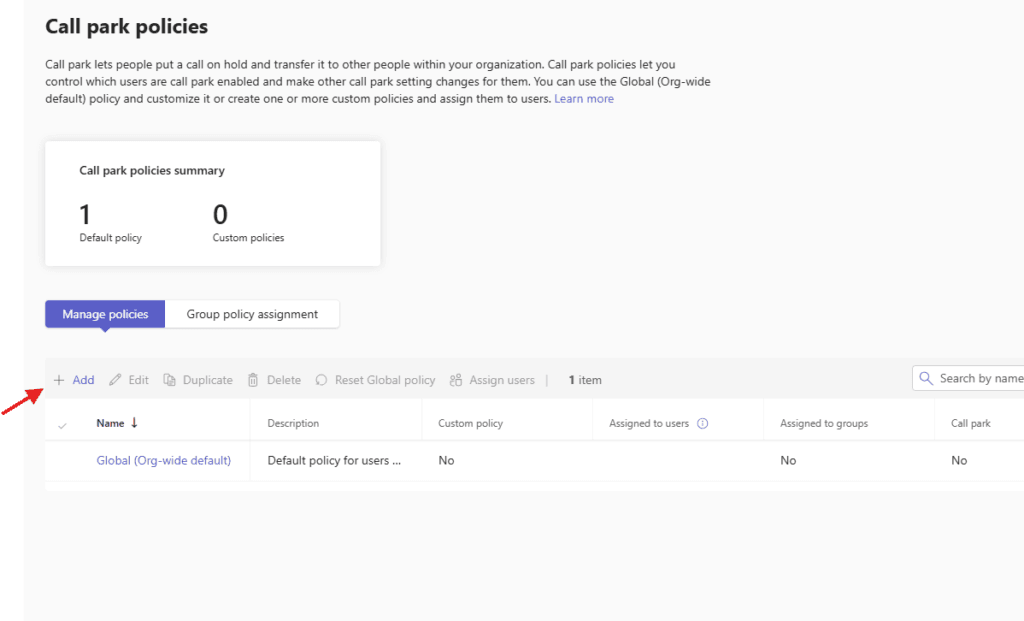
Task: Open Group policy assignment tab
Action: 252,314
